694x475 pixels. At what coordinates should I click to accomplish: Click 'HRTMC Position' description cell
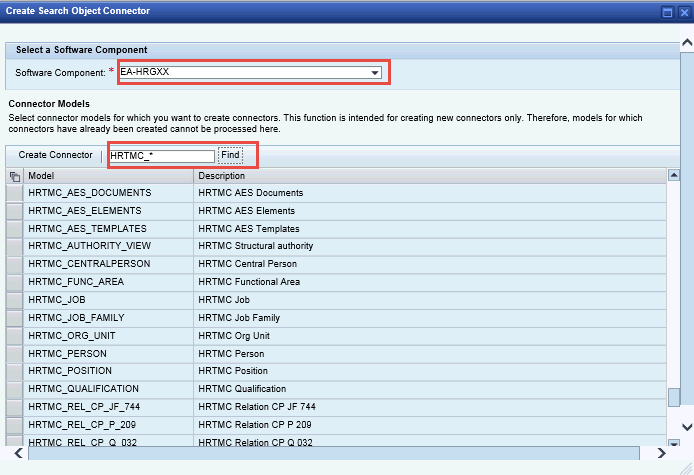point(430,371)
